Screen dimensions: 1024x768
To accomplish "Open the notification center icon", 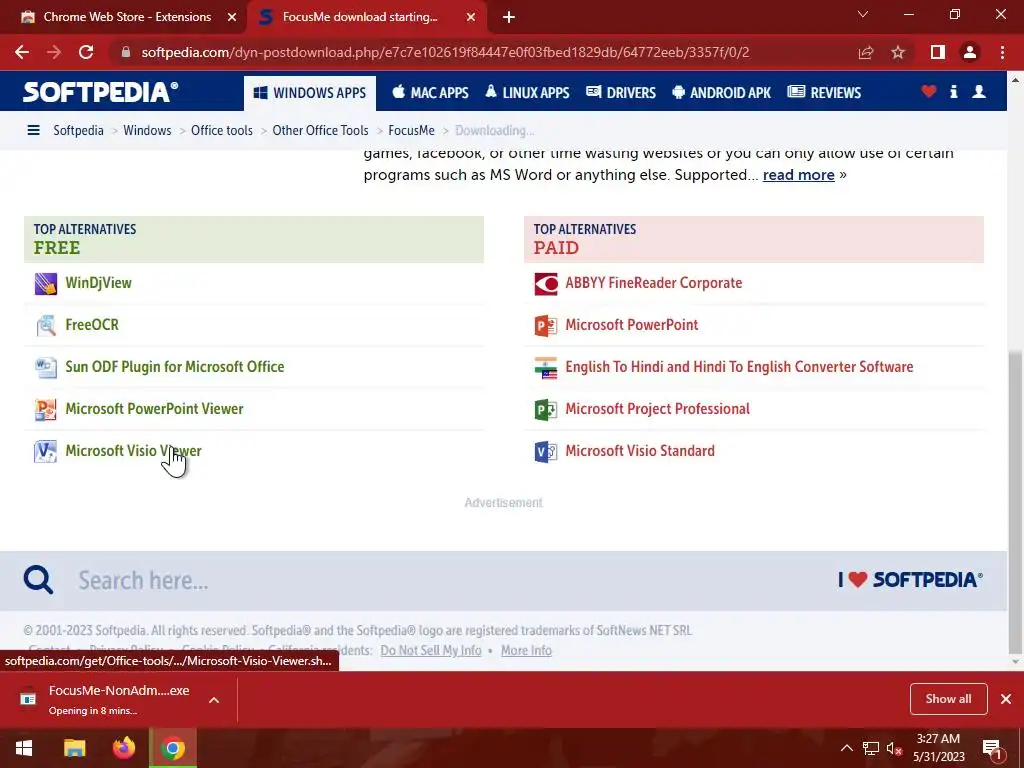I will [993, 749].
